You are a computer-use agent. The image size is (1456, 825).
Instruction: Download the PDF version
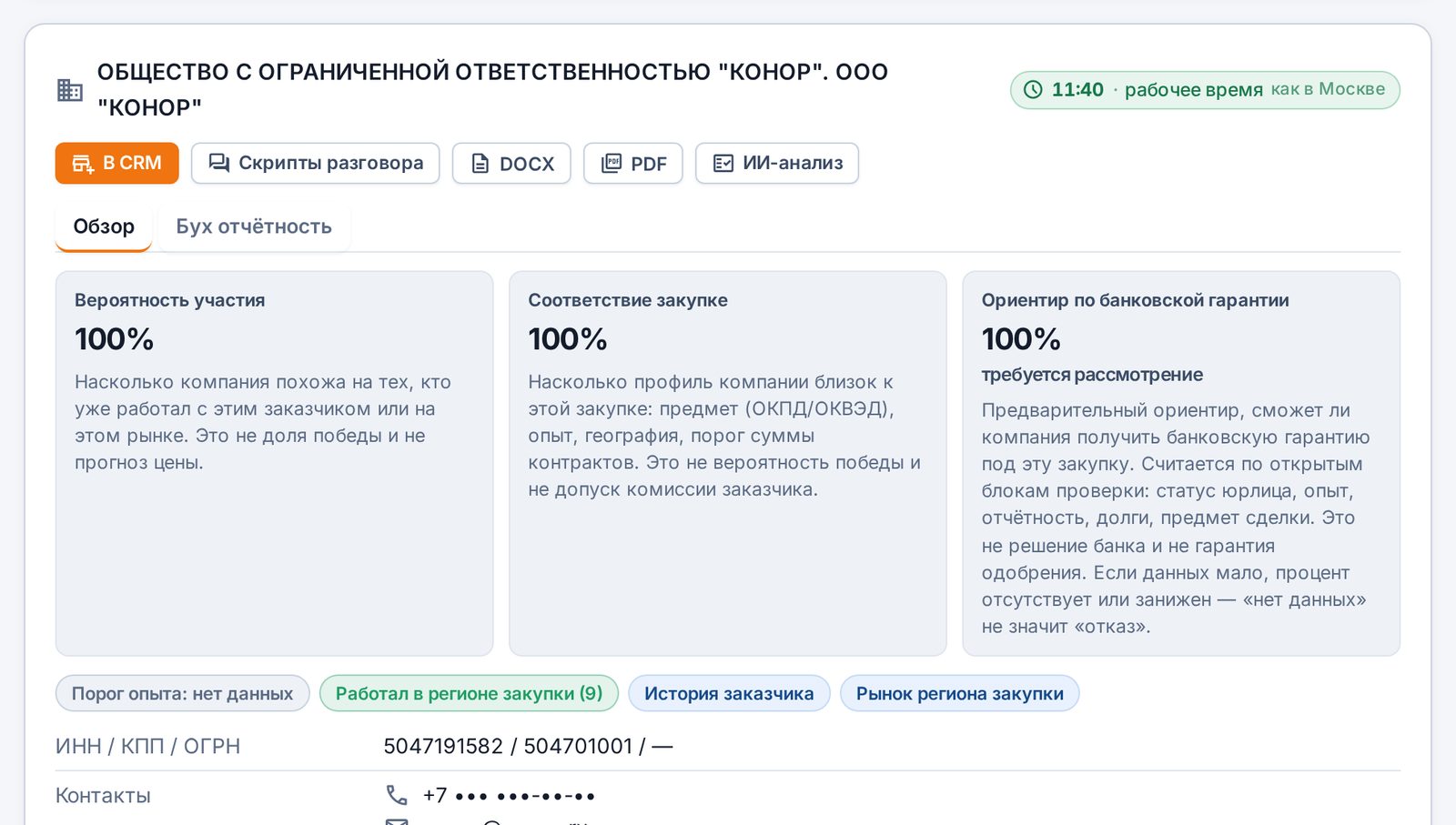(x=633, y=163)
